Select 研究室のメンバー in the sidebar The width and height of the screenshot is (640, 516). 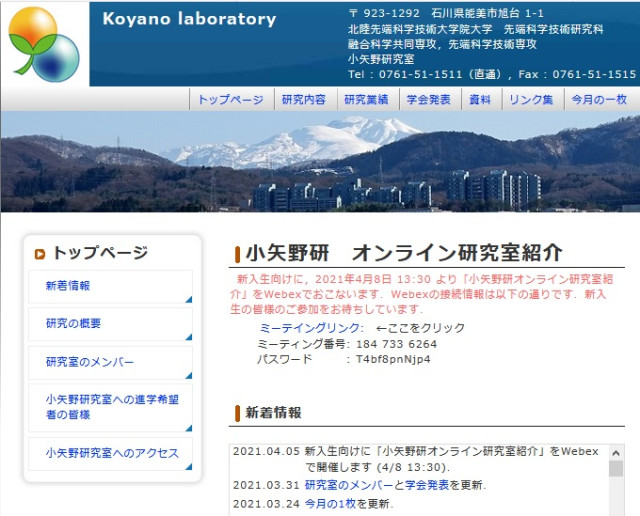point(89,362)
